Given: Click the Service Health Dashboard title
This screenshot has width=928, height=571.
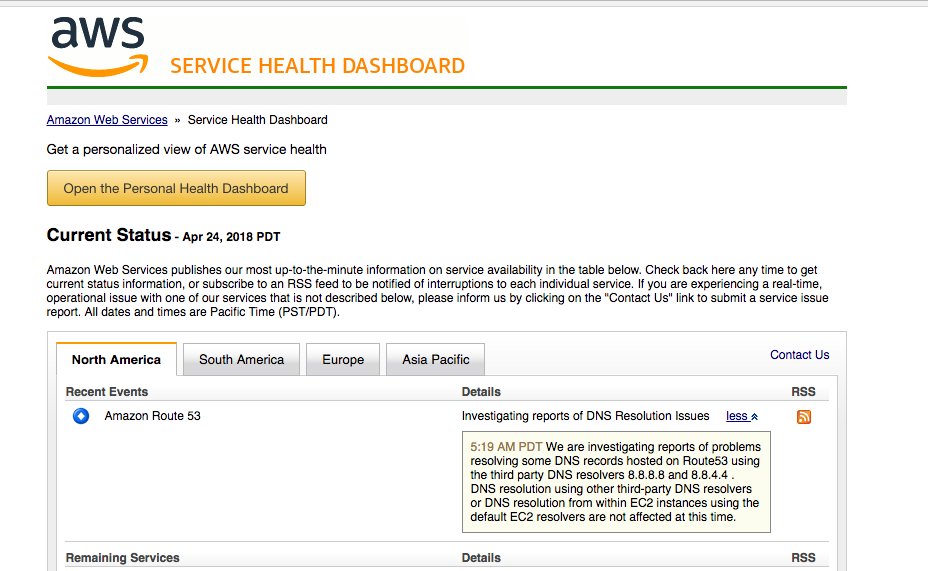Looking at the screenshot, I should pyautogui.click(x=317, y=66).
